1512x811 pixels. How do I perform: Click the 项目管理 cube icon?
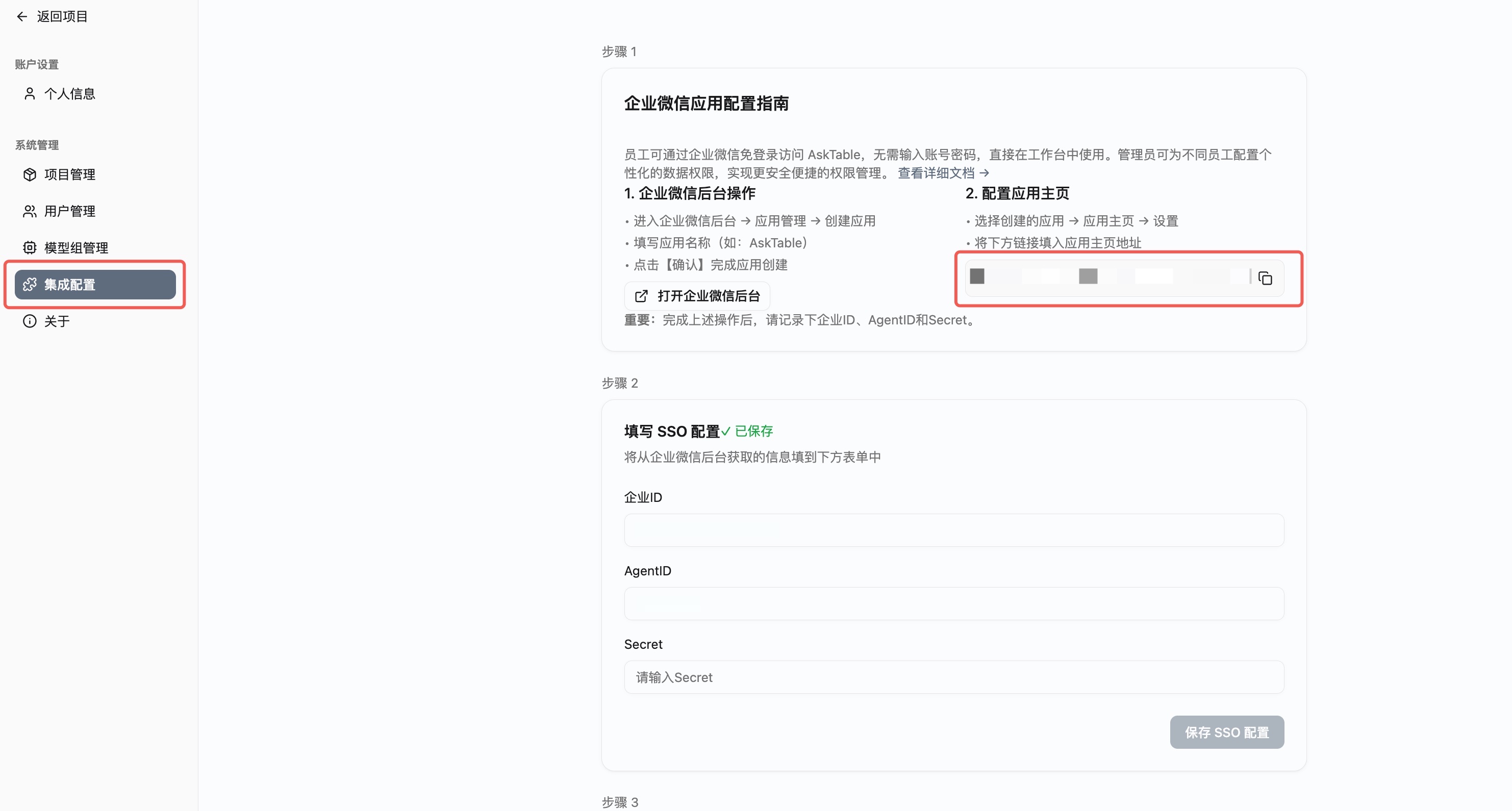coord(30,174)
